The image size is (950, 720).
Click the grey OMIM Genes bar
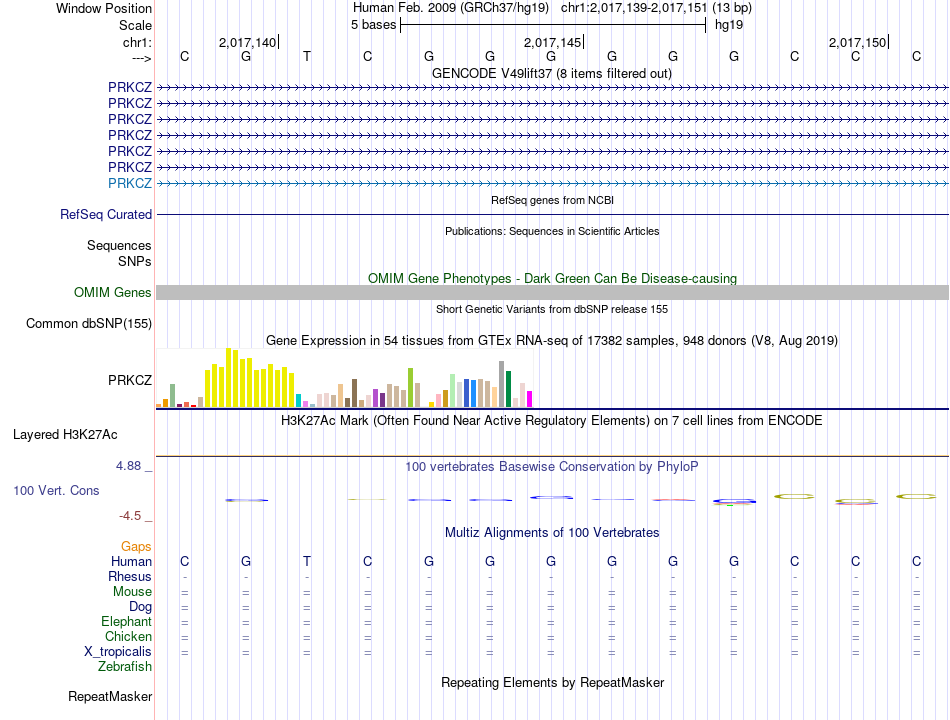tap(552, 292)
